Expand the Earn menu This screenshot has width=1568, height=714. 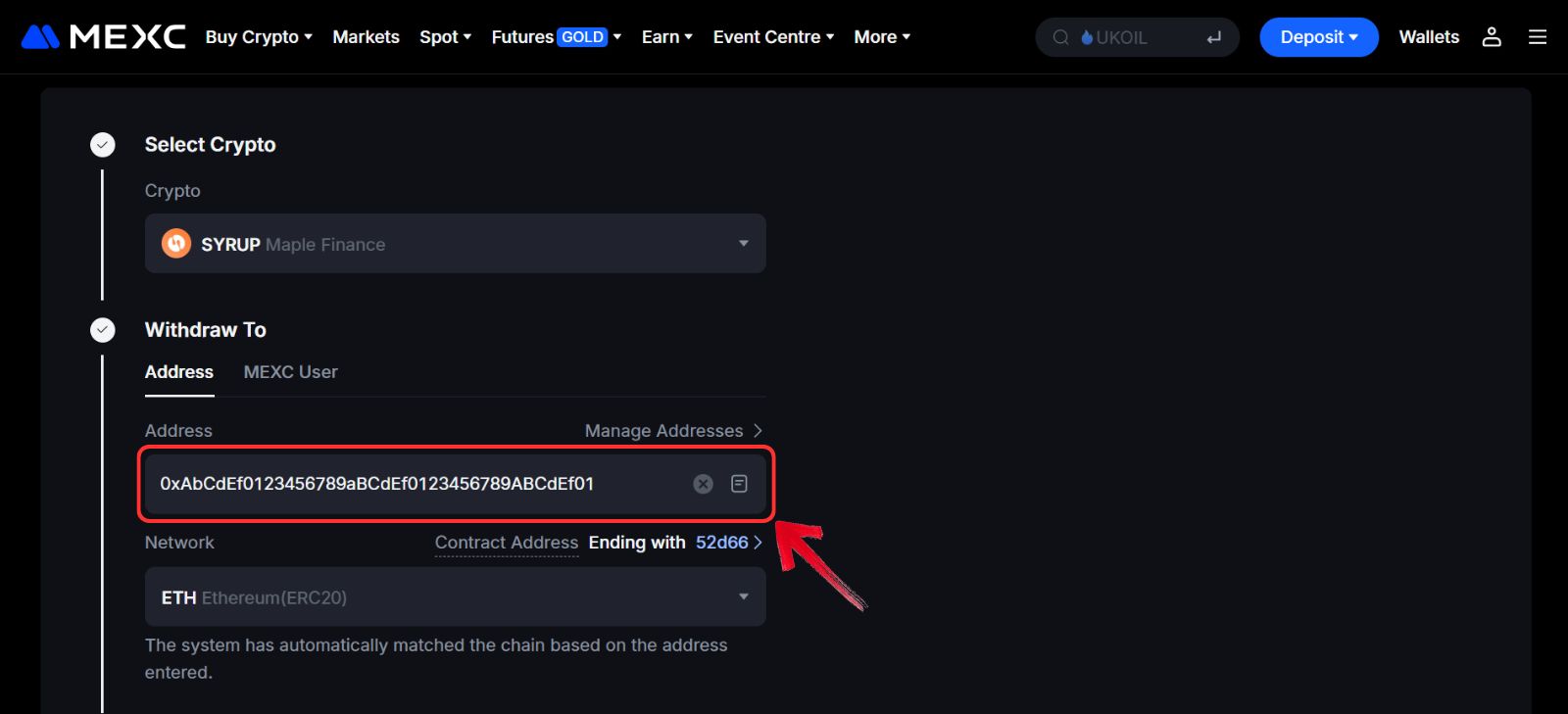[666, 37]
